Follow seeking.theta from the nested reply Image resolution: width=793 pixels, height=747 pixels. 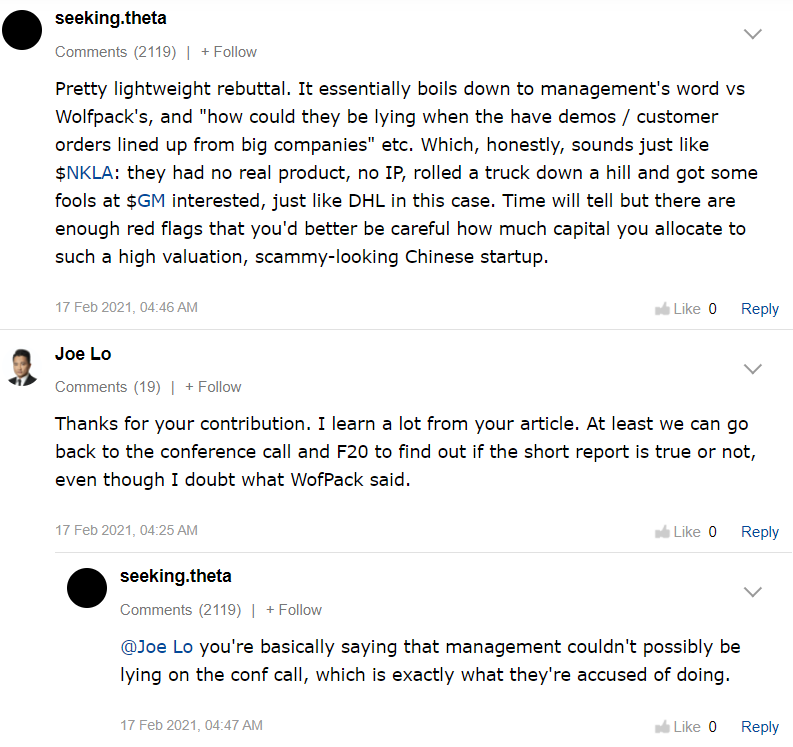click(x=294, y=610)
